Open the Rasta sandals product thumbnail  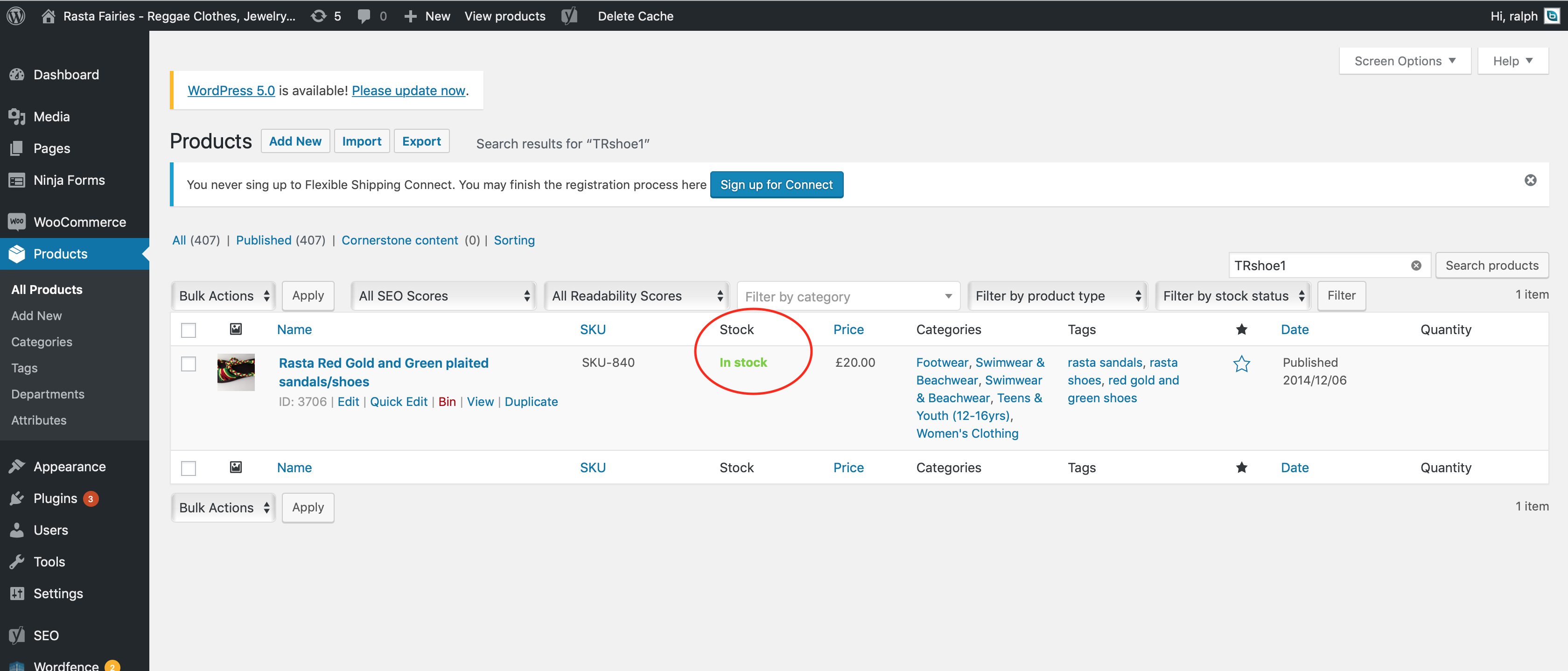pyautogui.click(x=236, y=372)
